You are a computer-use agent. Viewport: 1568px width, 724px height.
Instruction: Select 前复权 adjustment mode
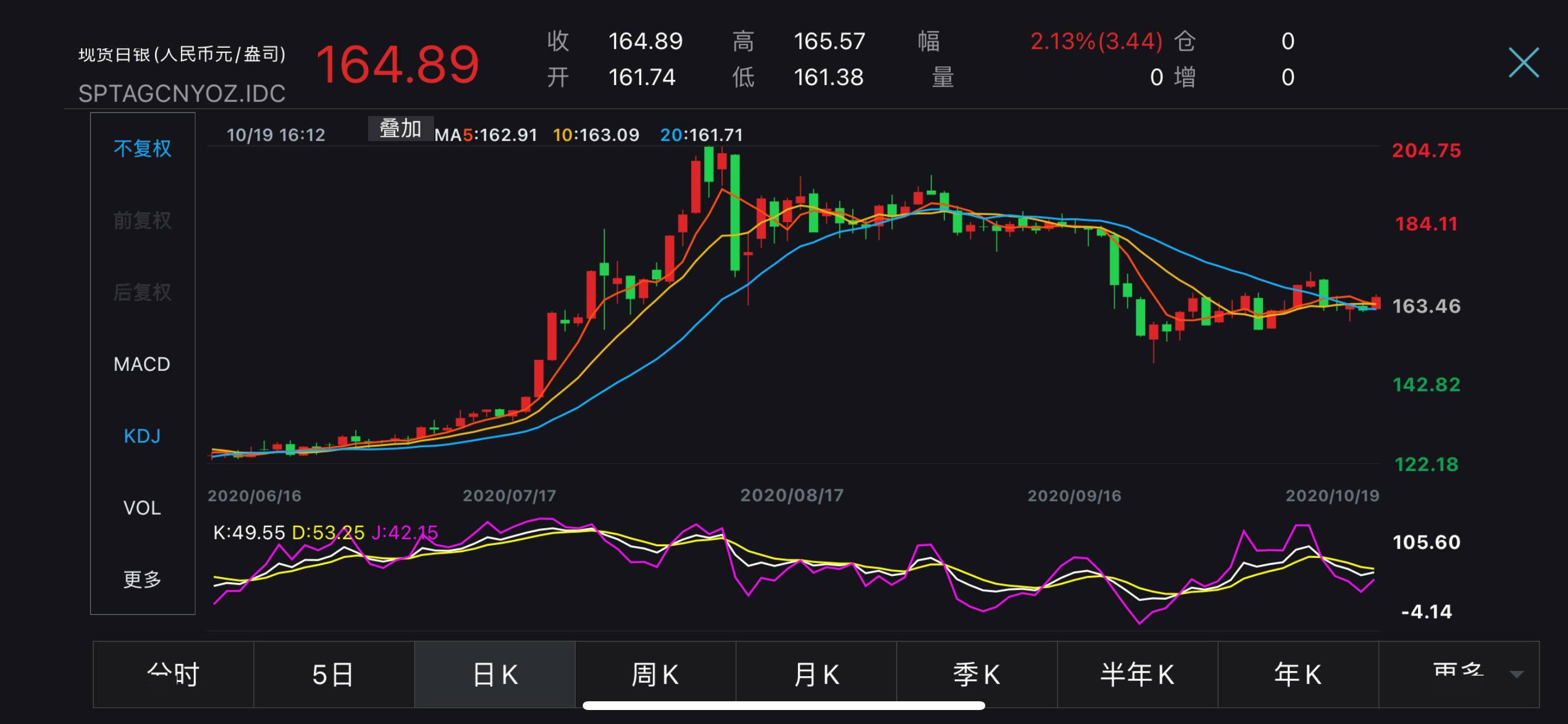click(x=142, y=220)
